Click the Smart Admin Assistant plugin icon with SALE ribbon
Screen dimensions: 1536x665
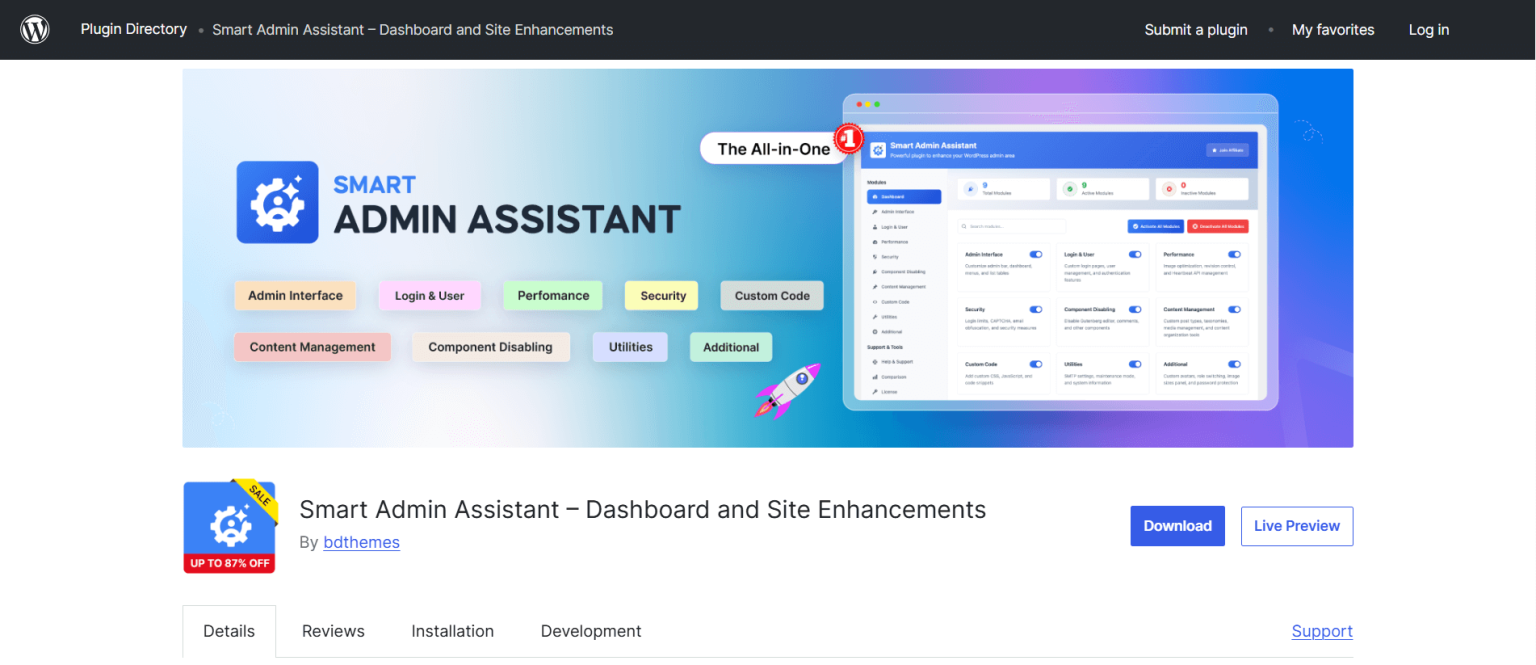click(x=229, y=526)
